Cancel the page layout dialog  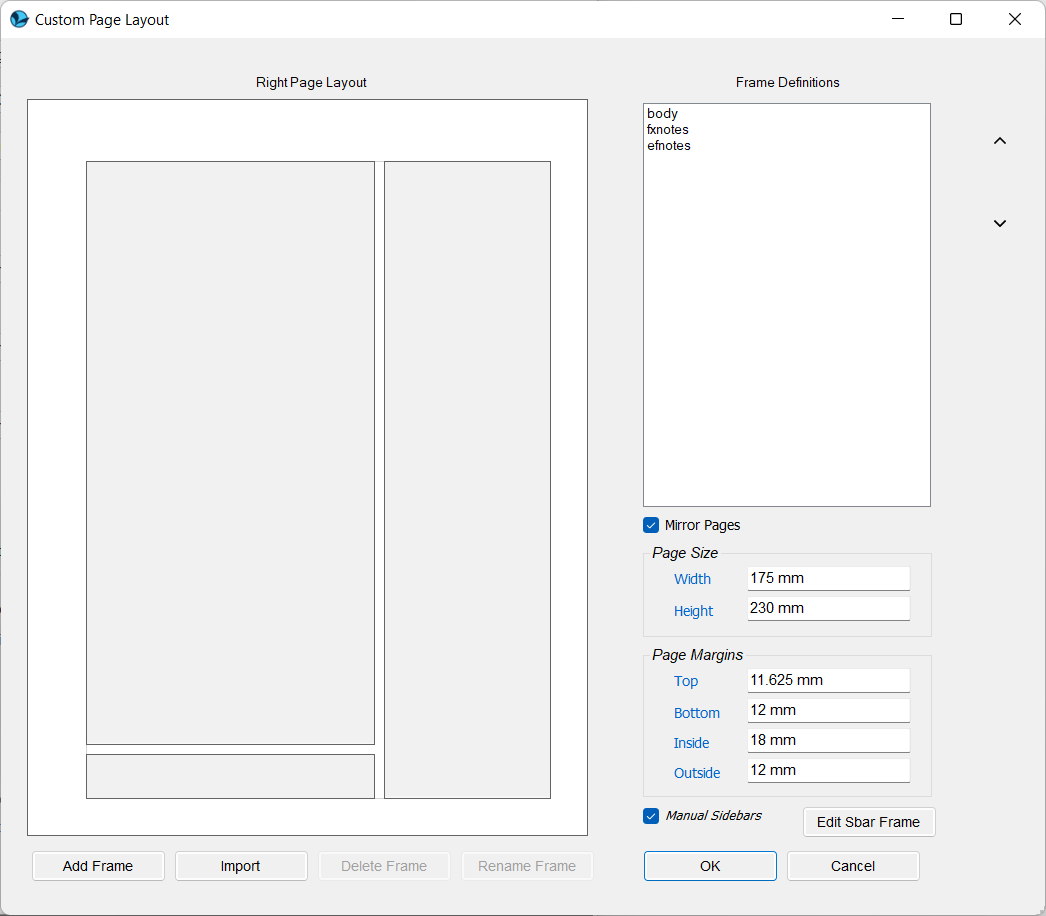853,866
